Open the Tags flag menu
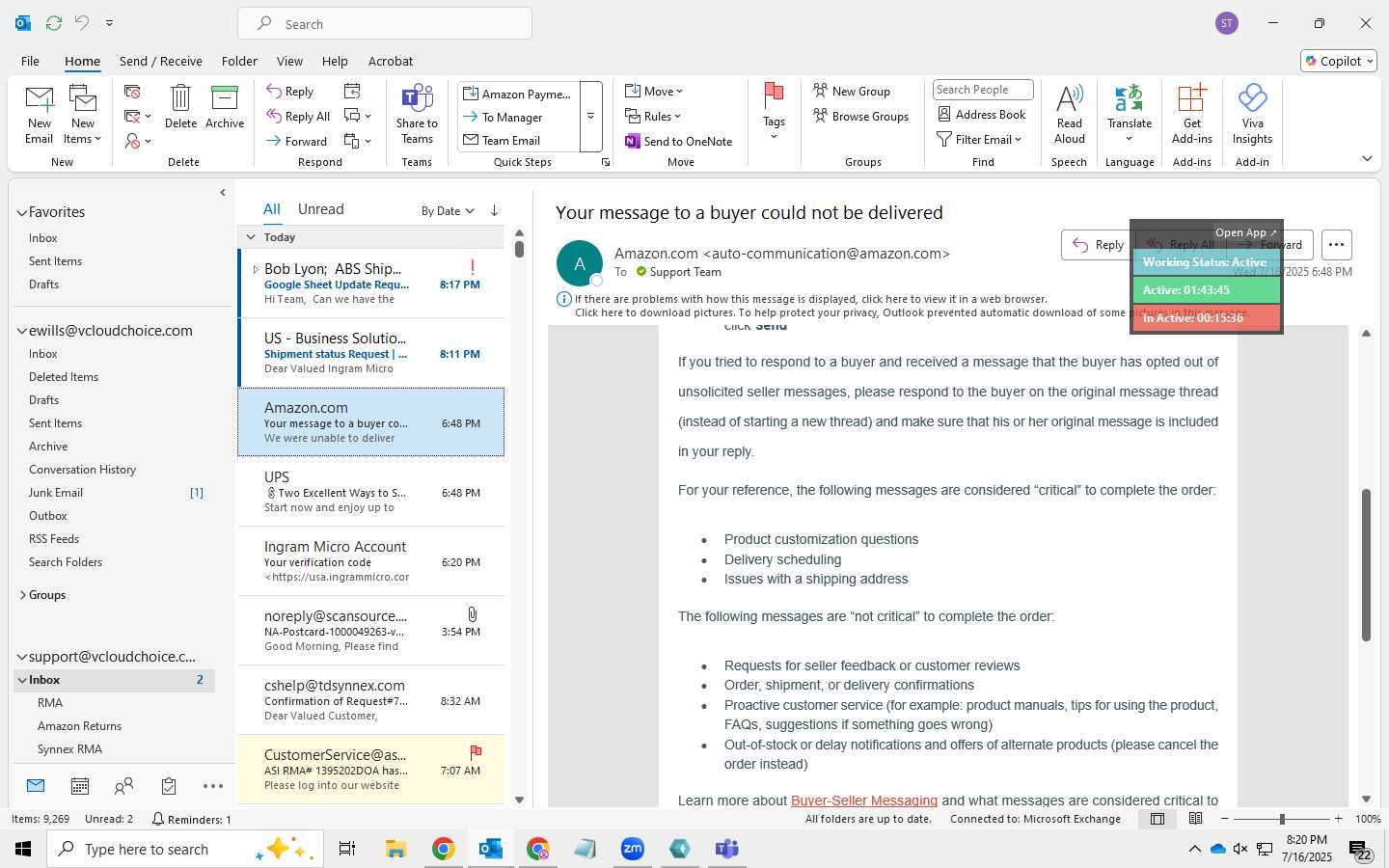This screenshot has width=1389, height=868. tap(774, 112)
